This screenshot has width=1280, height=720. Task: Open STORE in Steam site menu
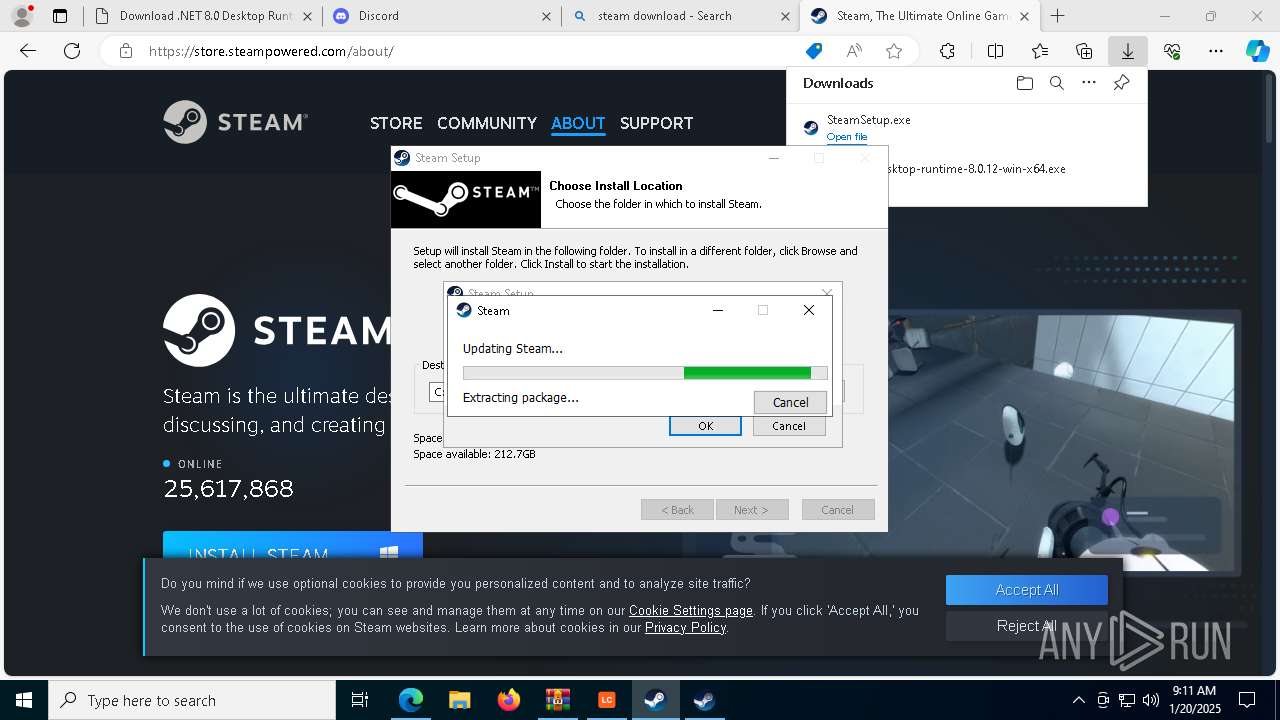tap(396, 123)
